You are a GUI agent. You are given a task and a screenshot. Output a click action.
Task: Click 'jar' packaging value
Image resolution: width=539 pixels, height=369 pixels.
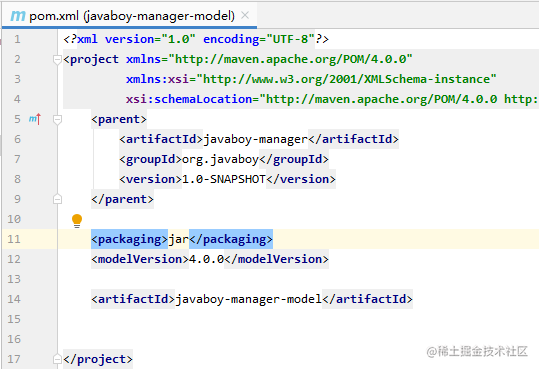click(x=178, y=239)
